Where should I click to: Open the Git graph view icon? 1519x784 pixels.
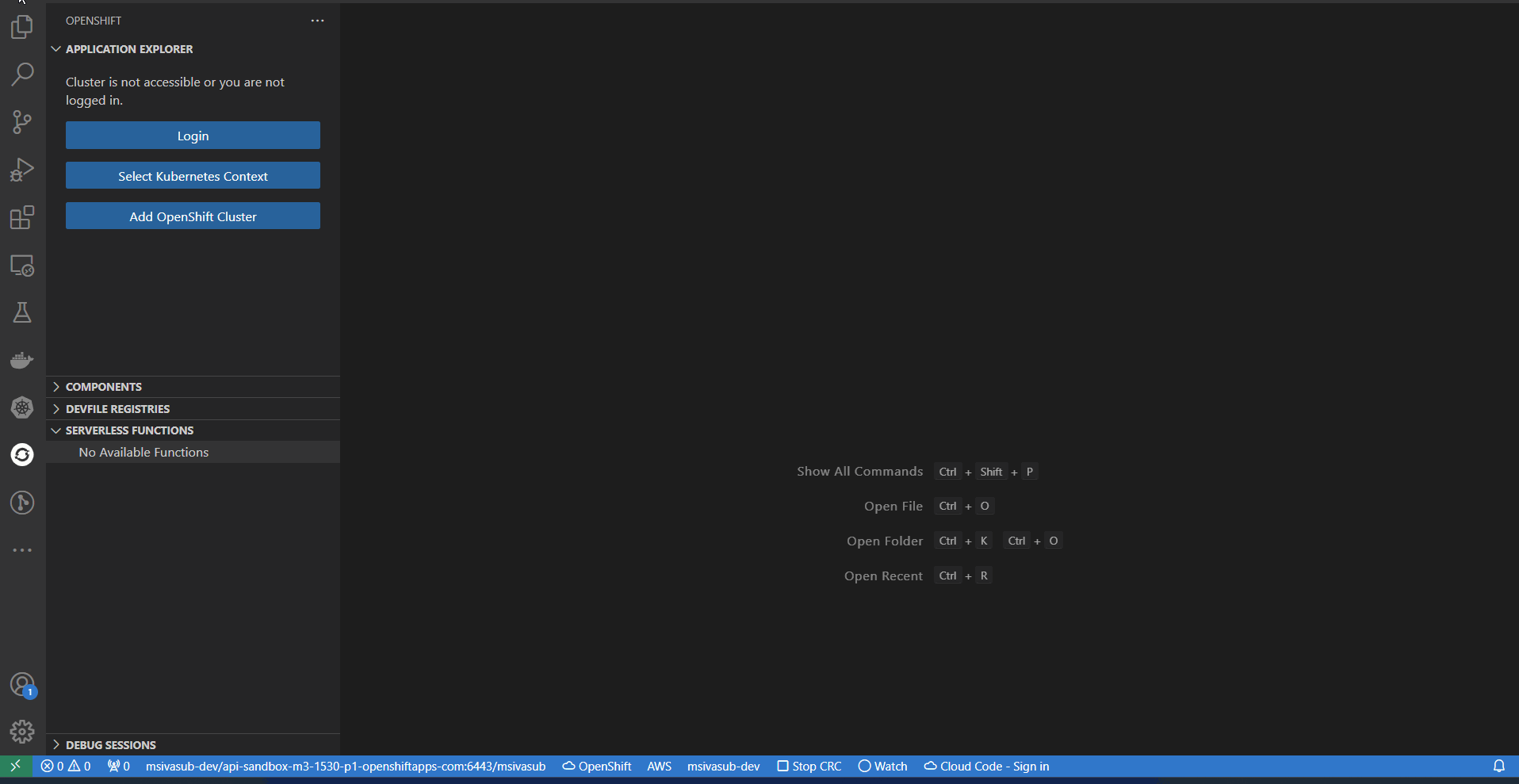[x=22, y=503]
